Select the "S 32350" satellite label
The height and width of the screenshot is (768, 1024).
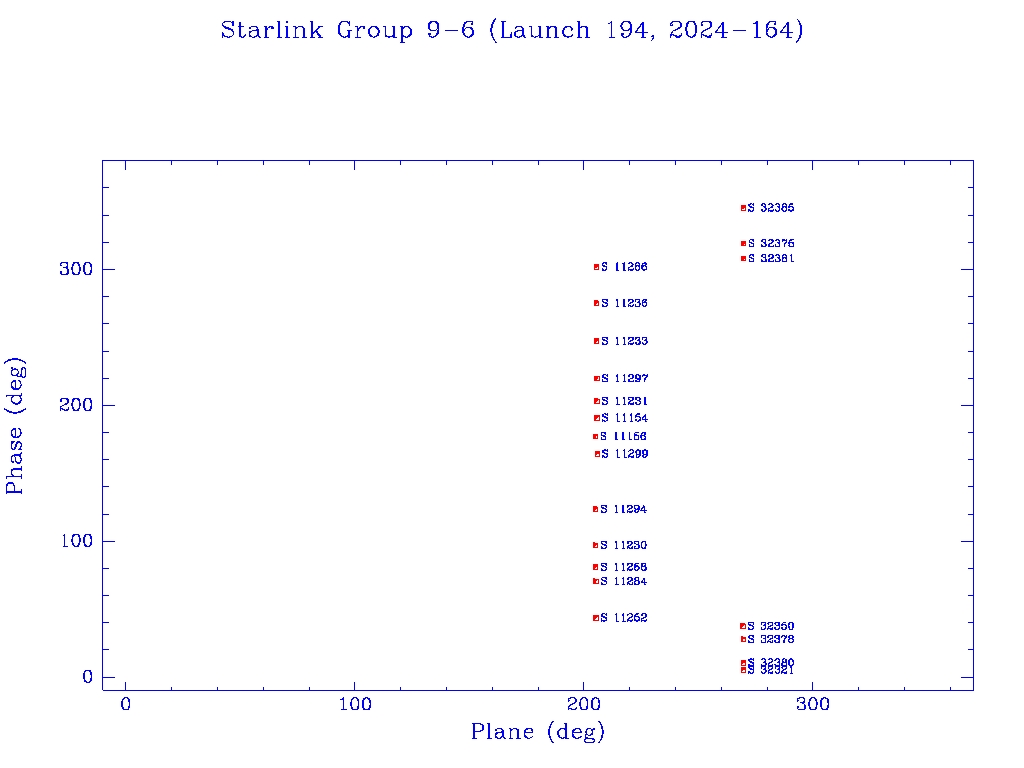coord(771,626)
